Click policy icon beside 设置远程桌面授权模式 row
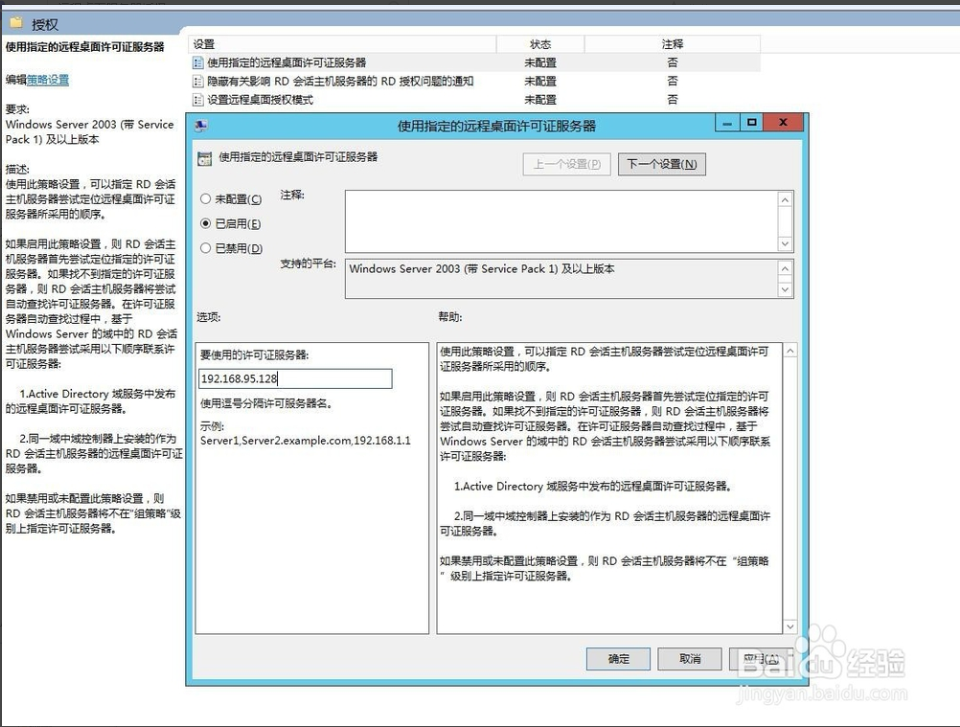Image resolution: width=960 pixels, height=727 pixels. tap(198, 99)
